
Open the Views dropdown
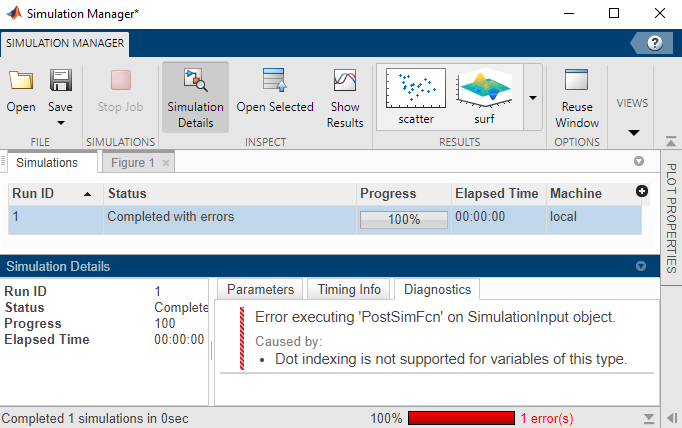click(x=632, y=131)
